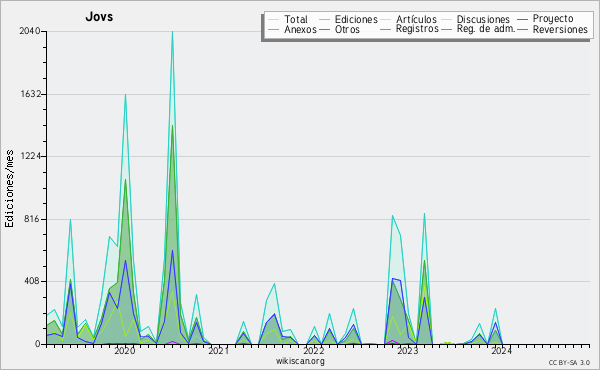Click the 2022 x-axis label
The height and width of the screenshot is (370, 600).
click(x=313, y=351)
